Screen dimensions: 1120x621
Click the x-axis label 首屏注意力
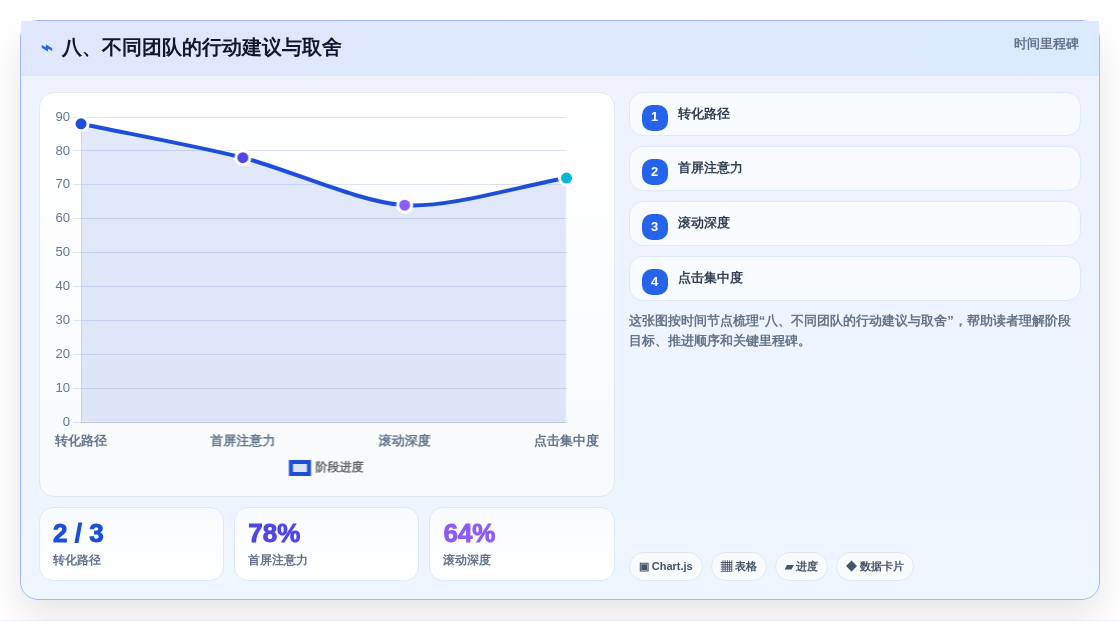pyautogui.click(x=242, y=441)
